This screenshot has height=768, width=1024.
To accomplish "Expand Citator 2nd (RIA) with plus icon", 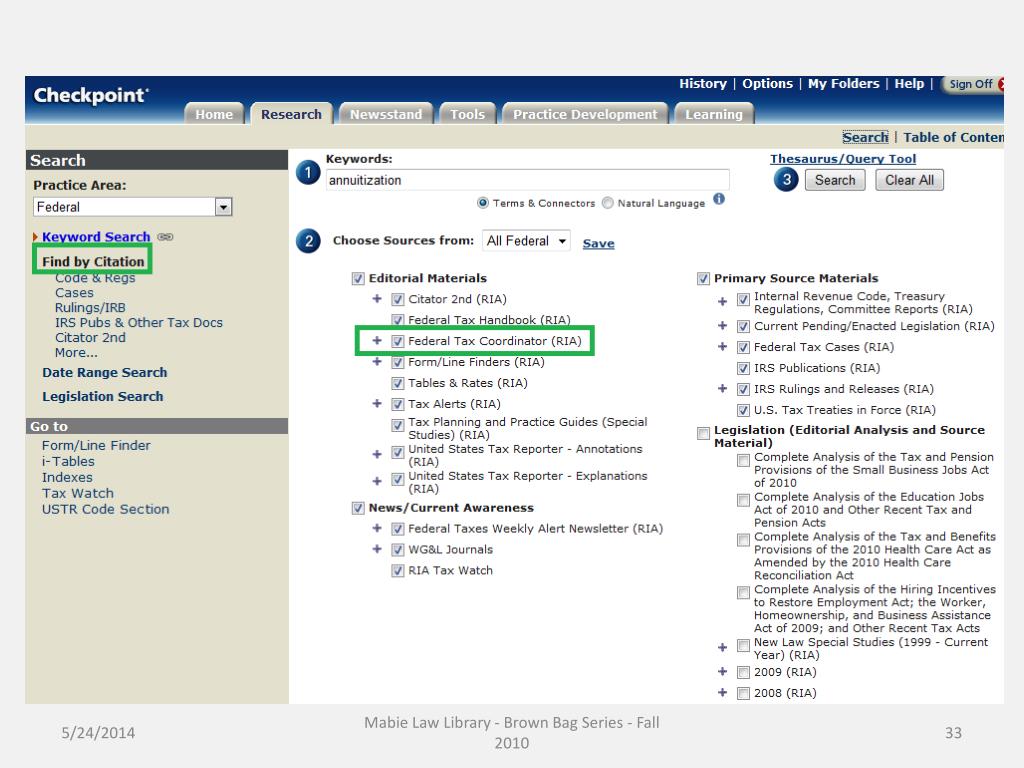I will [x=377, y=299].
